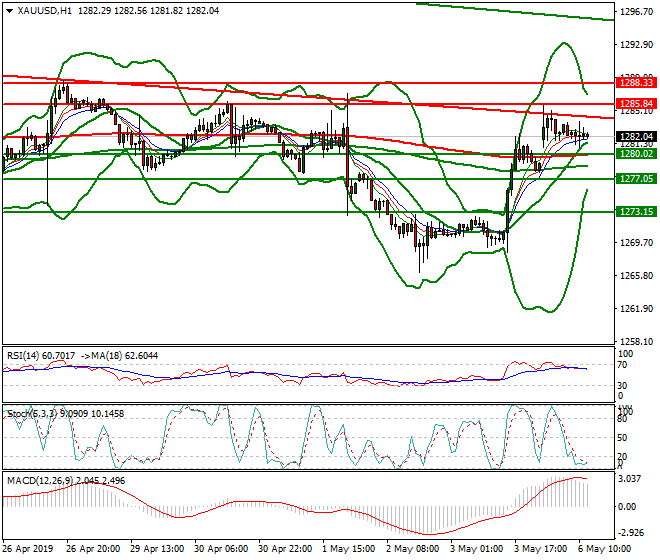660x560 pixels.
Task: Click the 1265.80 price scale value
Action: [x=636, y=275]
